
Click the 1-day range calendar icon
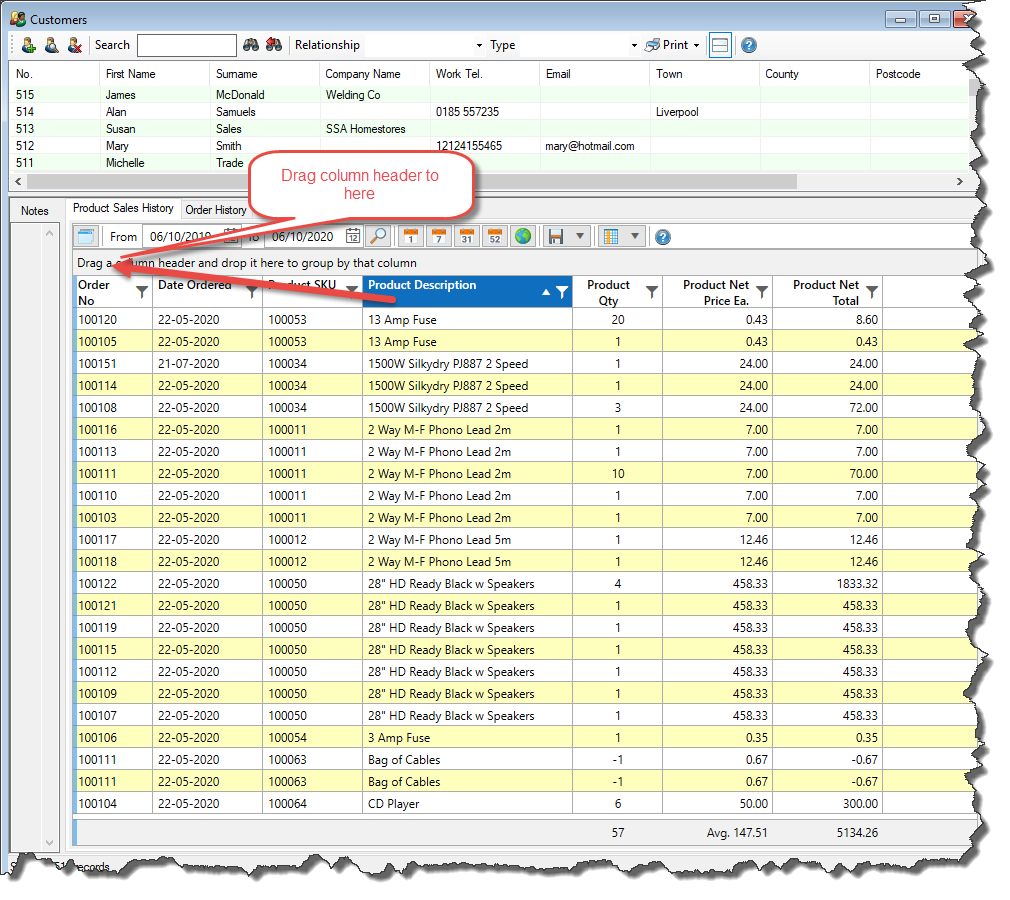pos(410,236)
